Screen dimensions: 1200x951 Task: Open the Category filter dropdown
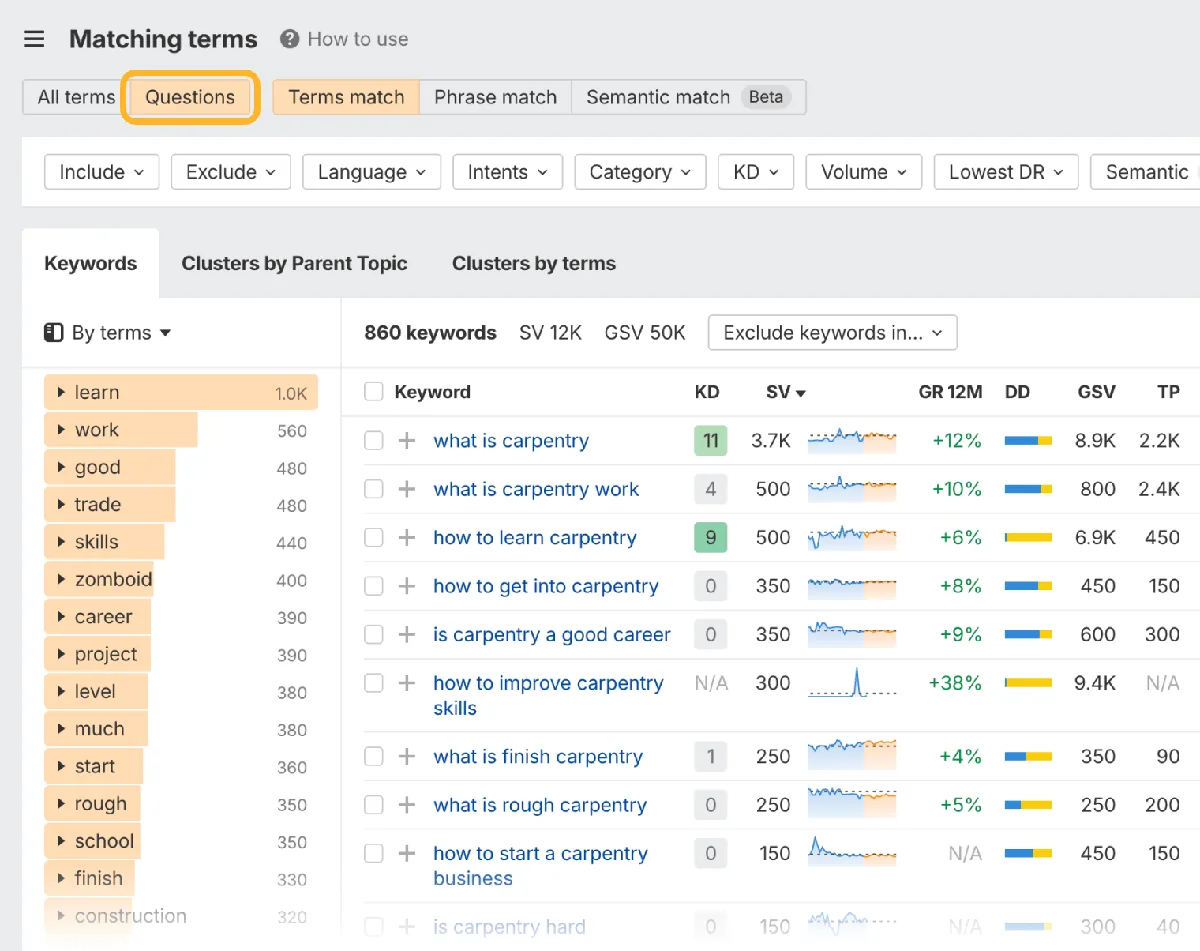640,172
